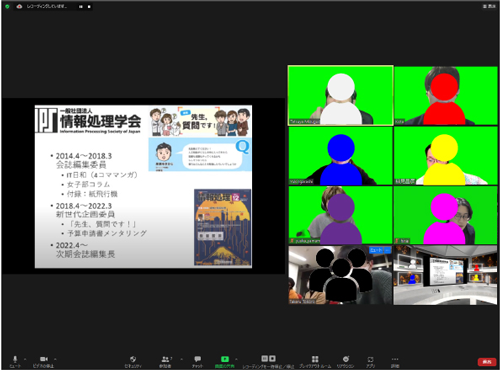Click the green encryption shield icon

pyautogui.click(x=7, y=6)
